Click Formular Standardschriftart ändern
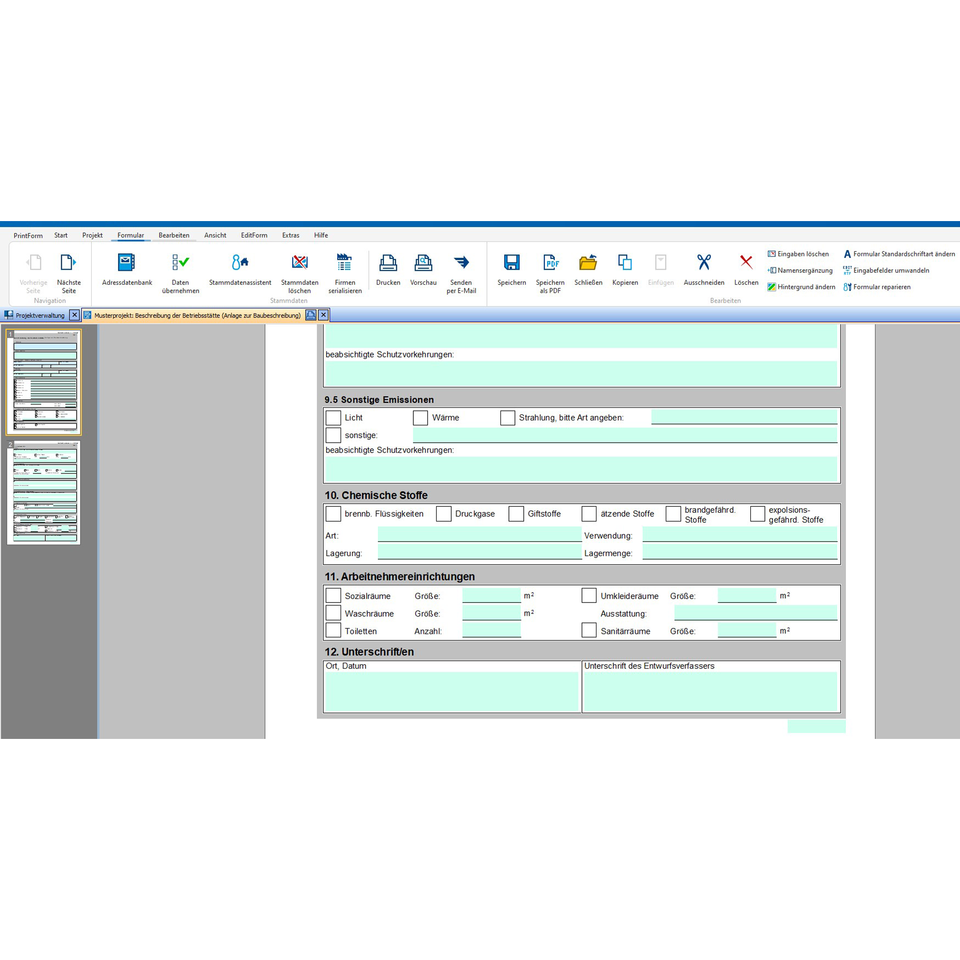The width and height of the screenshot is (960, 960). 899,253
